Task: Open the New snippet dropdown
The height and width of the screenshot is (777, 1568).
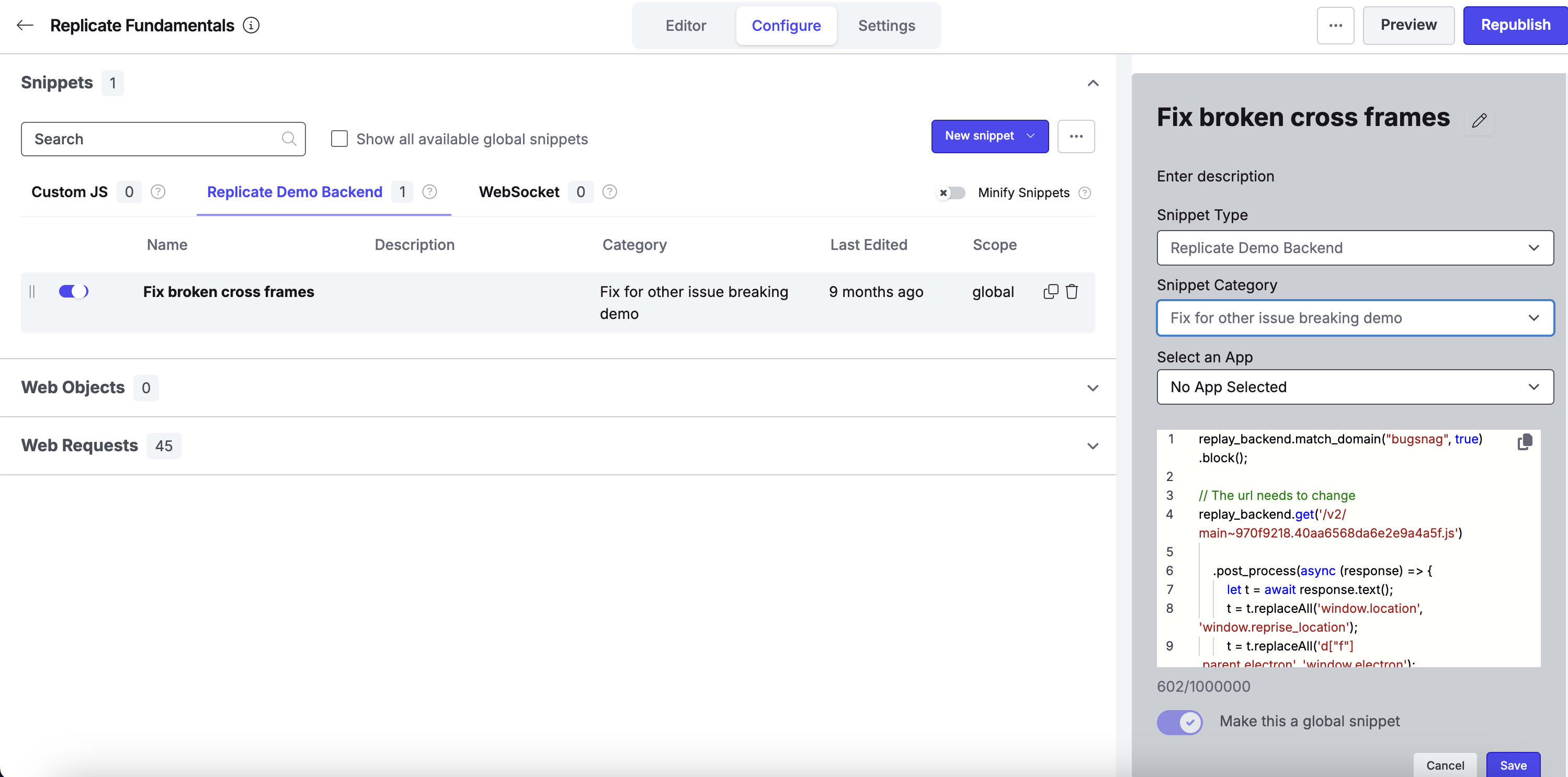Action: (990, 136)
